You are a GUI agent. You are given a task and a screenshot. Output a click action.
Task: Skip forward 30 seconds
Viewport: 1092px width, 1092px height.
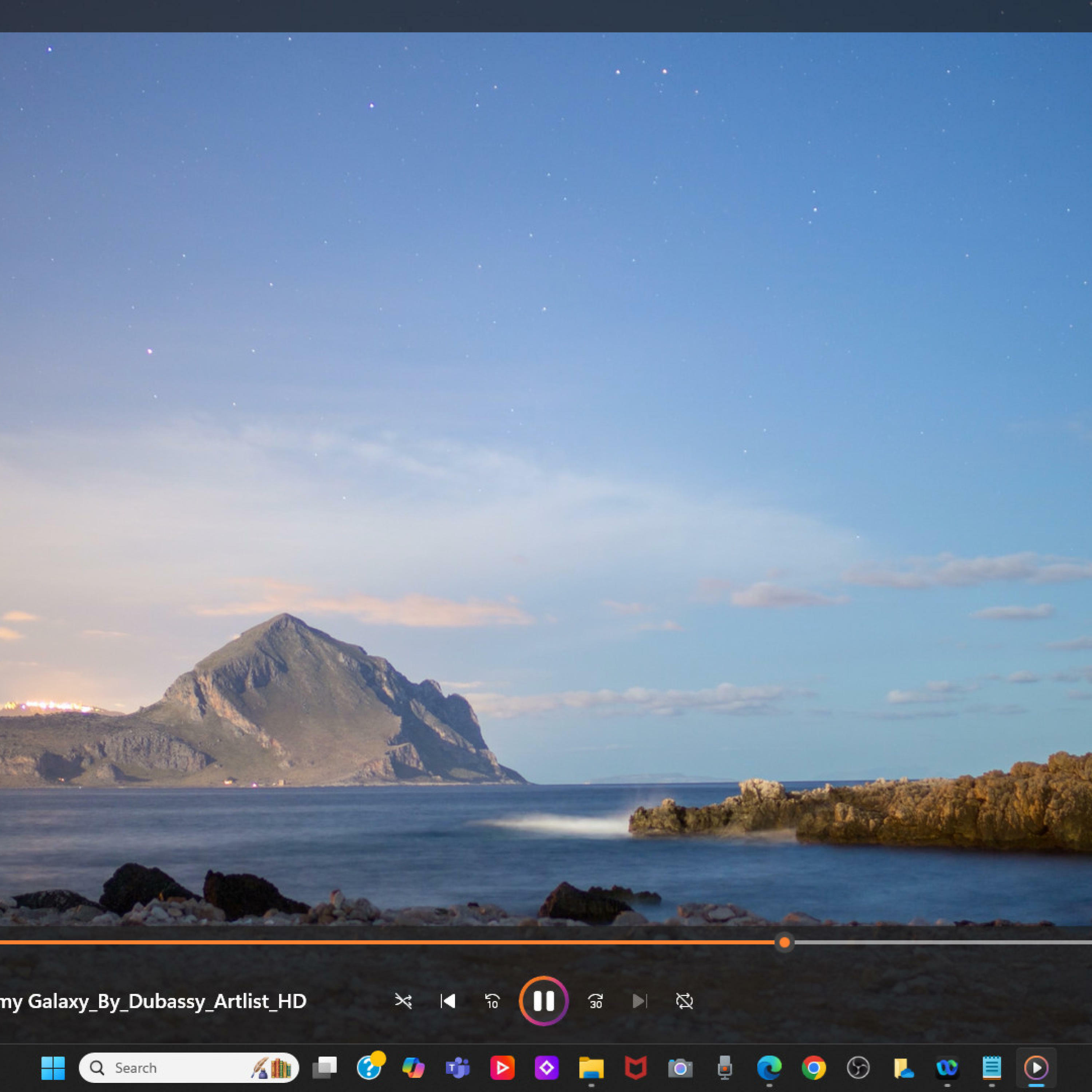595,1001
